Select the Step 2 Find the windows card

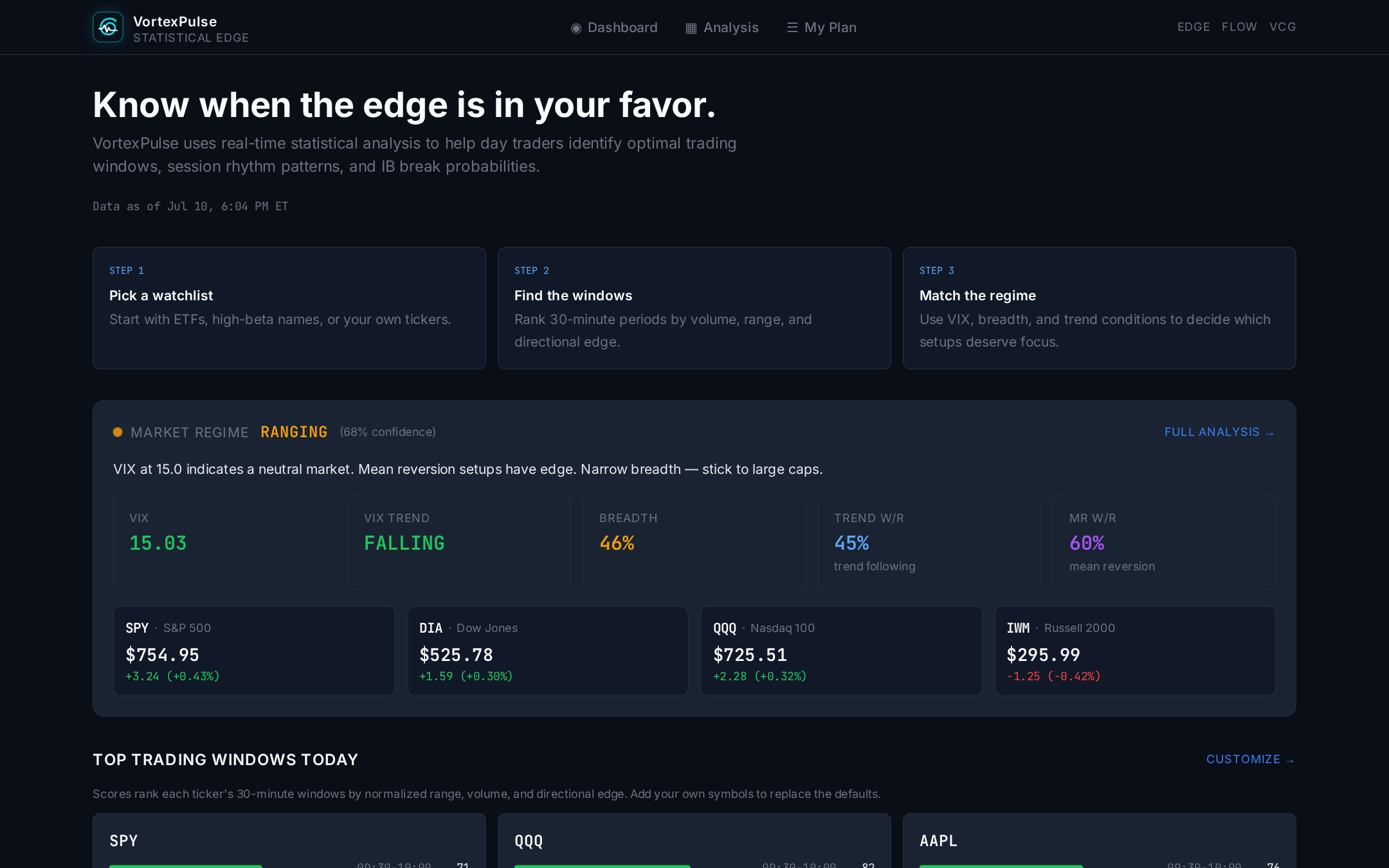[694, 308]
